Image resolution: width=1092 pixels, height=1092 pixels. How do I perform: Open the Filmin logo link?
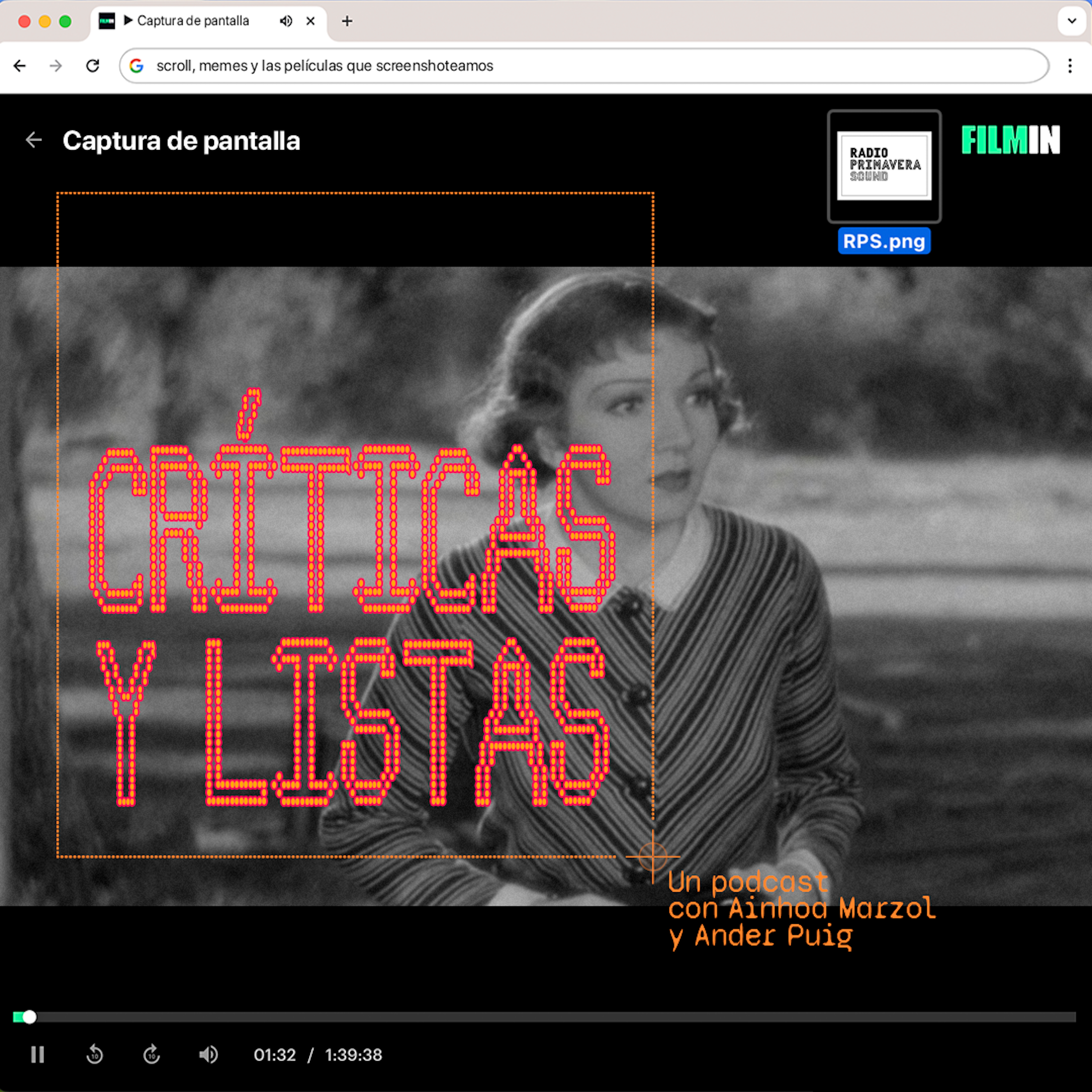pos(1010,140)
